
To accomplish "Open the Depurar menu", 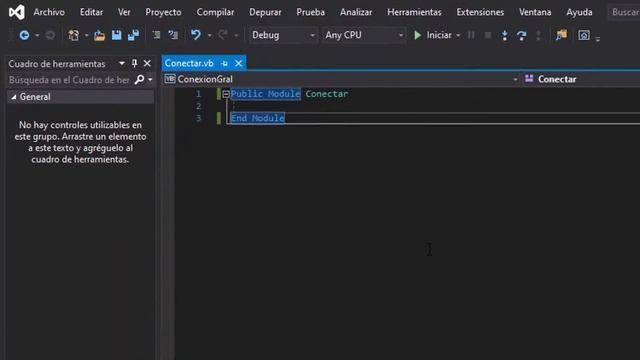I will pos(265,12).
